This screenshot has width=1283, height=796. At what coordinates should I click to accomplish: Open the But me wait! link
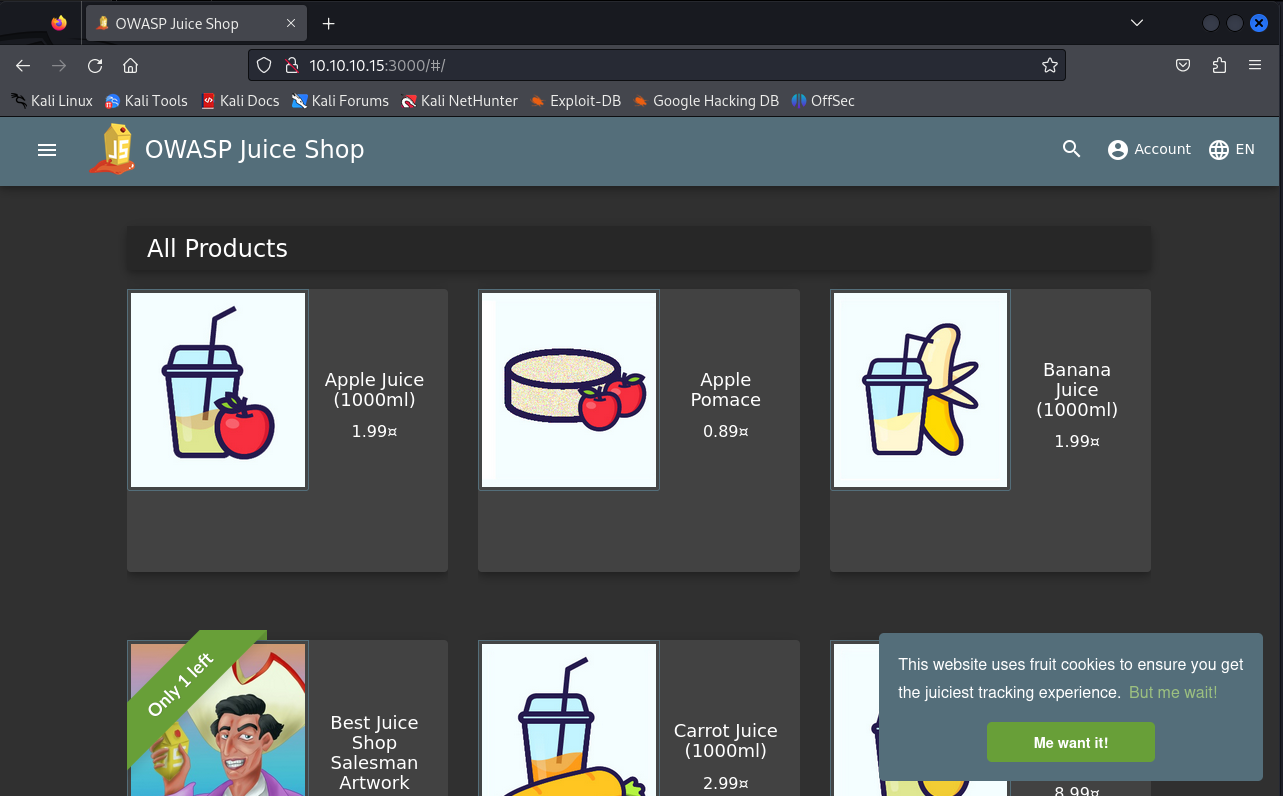1173,692
